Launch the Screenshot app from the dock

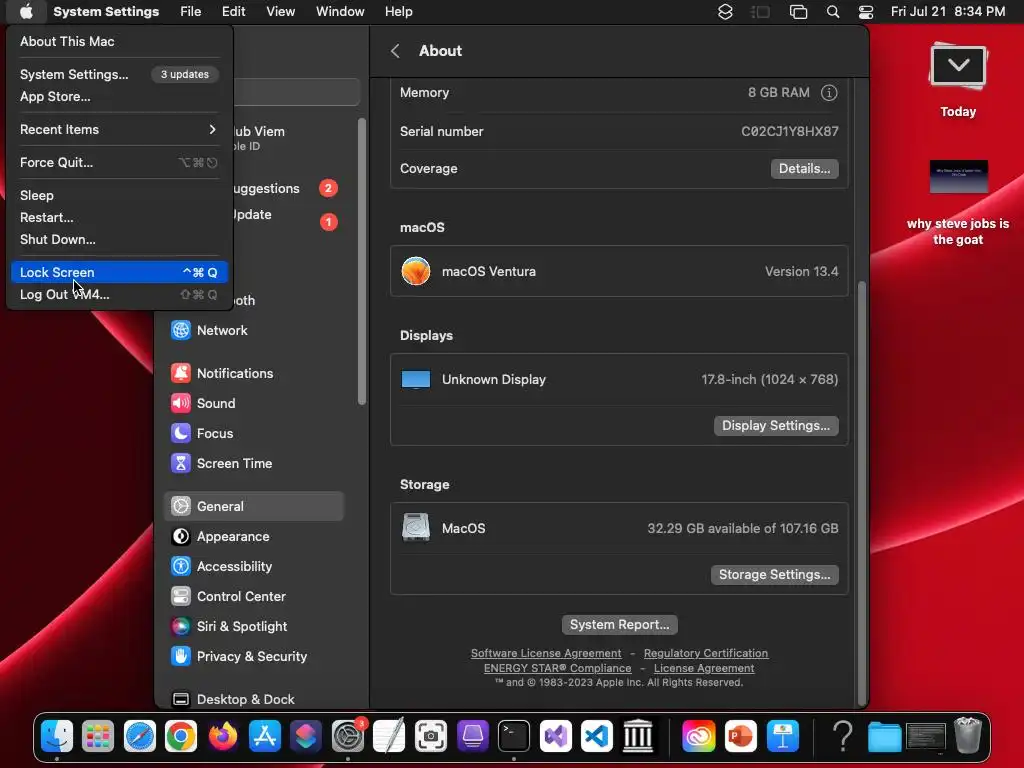point(430,736)
